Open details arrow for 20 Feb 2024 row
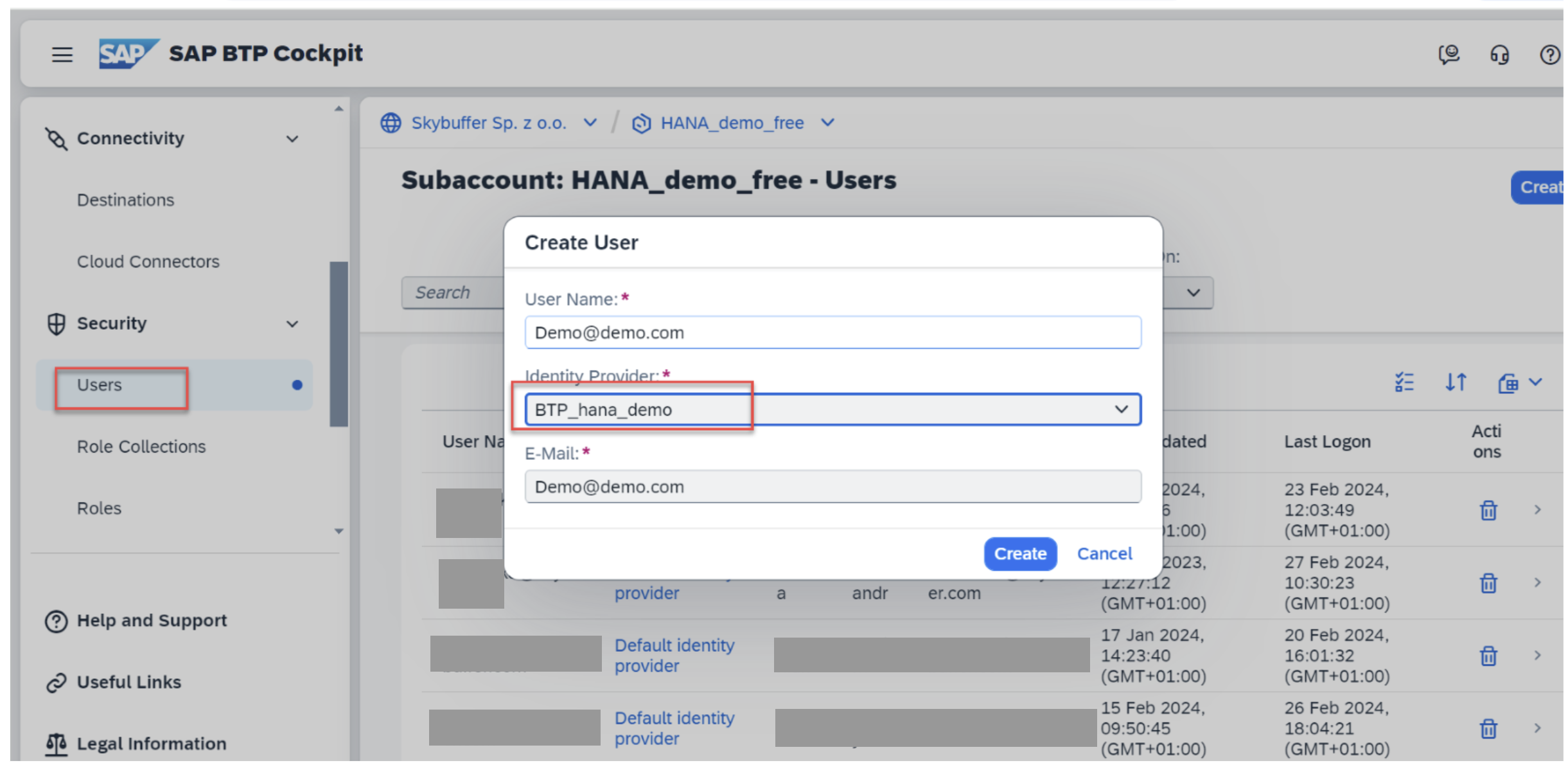Viewport: 1568px width, 770px height. pos(1537,655)
